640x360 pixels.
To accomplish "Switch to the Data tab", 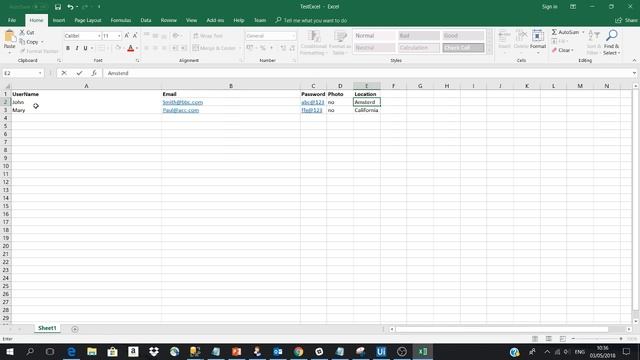I will click(x=146, y=20).
